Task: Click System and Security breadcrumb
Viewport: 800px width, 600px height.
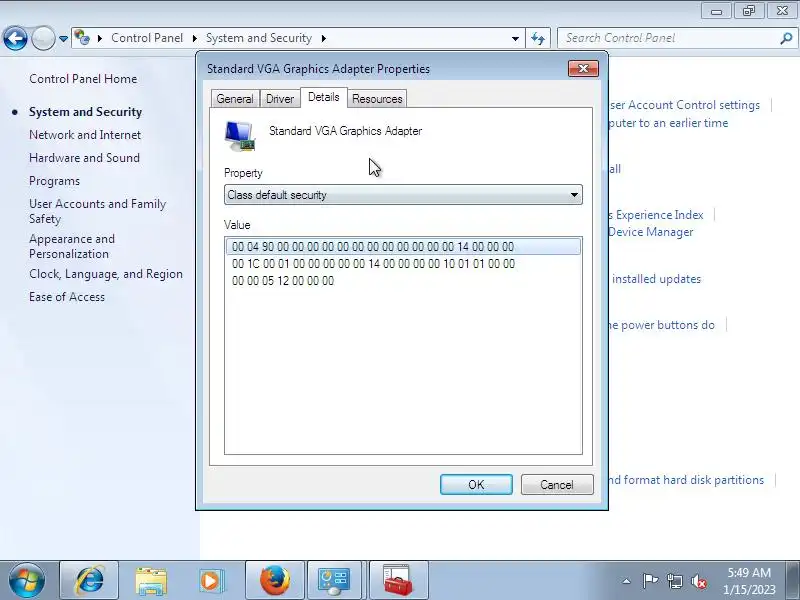Action: click(x=259, y=38)
